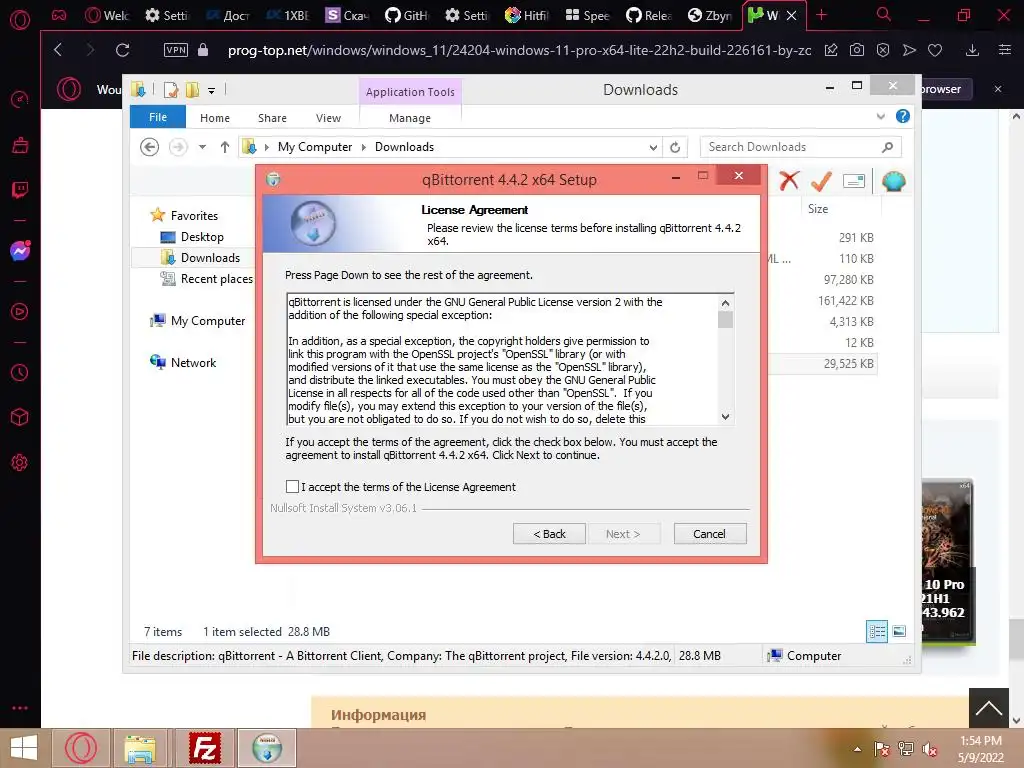Select Application Tools contextual tab
This screenshot has width=1024, height=768.
click(410, 91)
